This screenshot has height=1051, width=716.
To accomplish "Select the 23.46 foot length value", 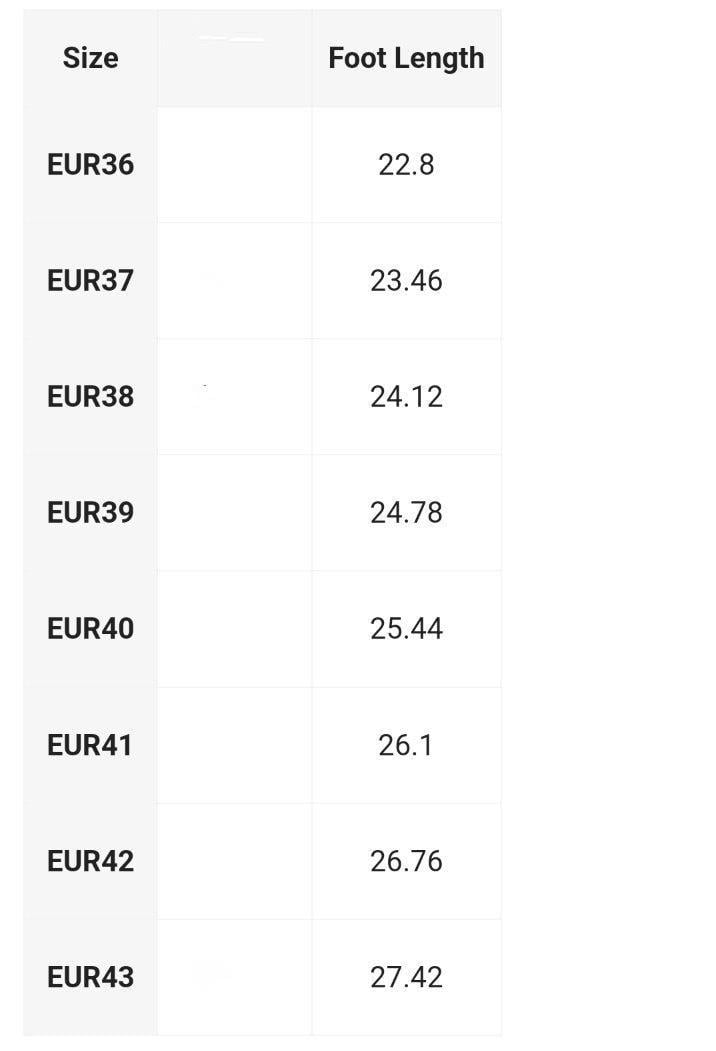I will point(406,281).
